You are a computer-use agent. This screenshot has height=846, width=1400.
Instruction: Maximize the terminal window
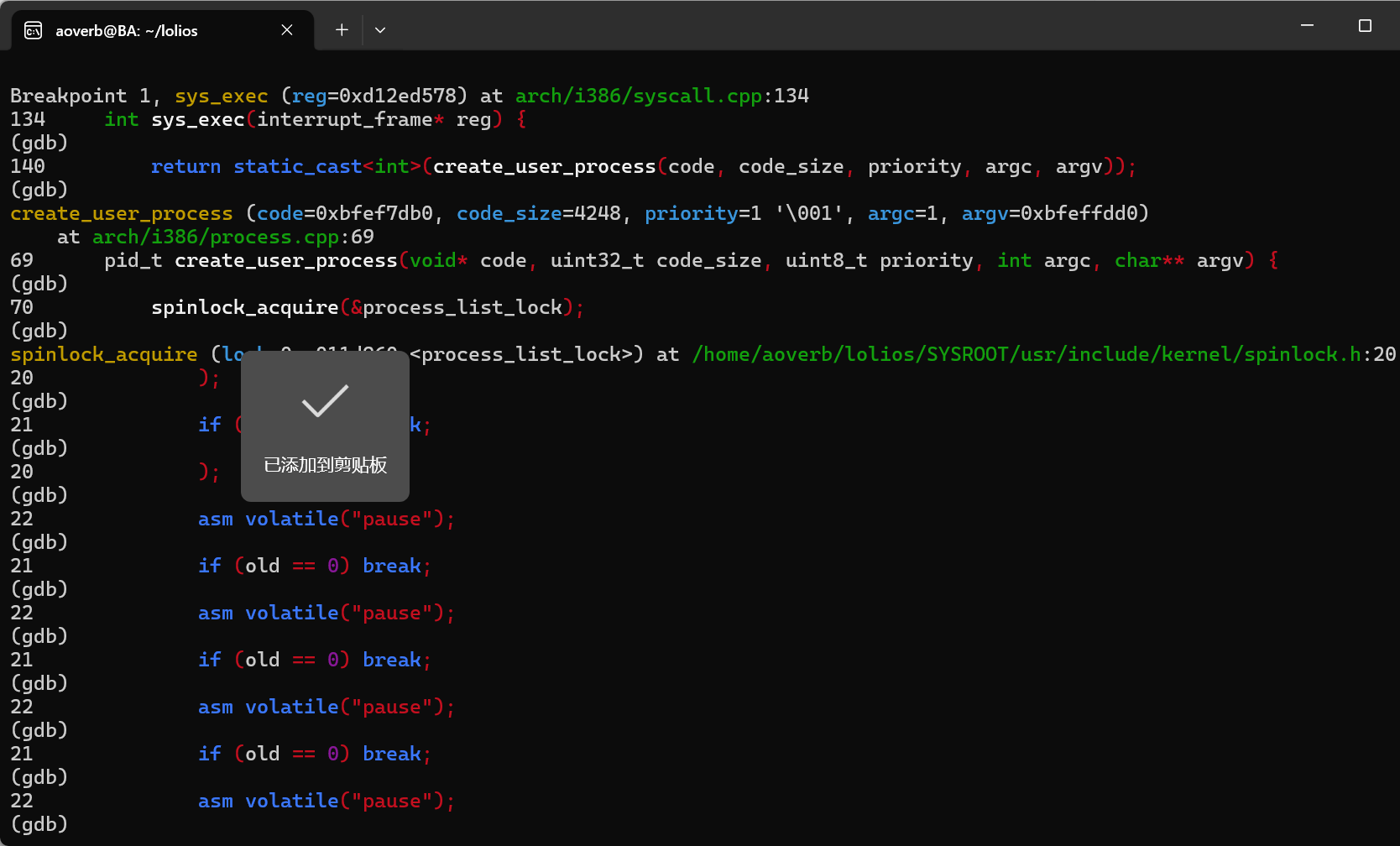1365,26
